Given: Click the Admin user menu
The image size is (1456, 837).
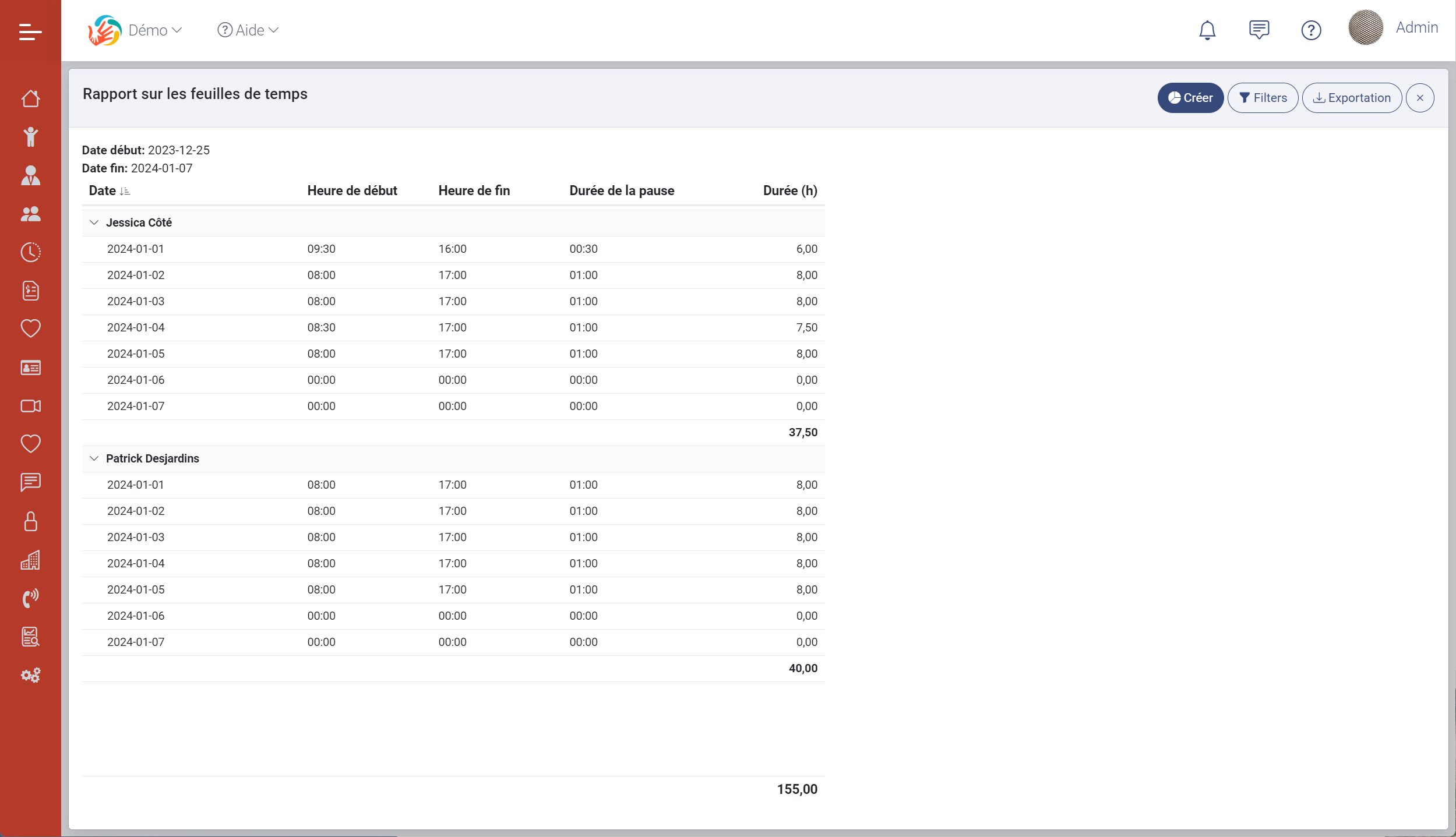Looking at the screenshot, I should pos(1416,28).
